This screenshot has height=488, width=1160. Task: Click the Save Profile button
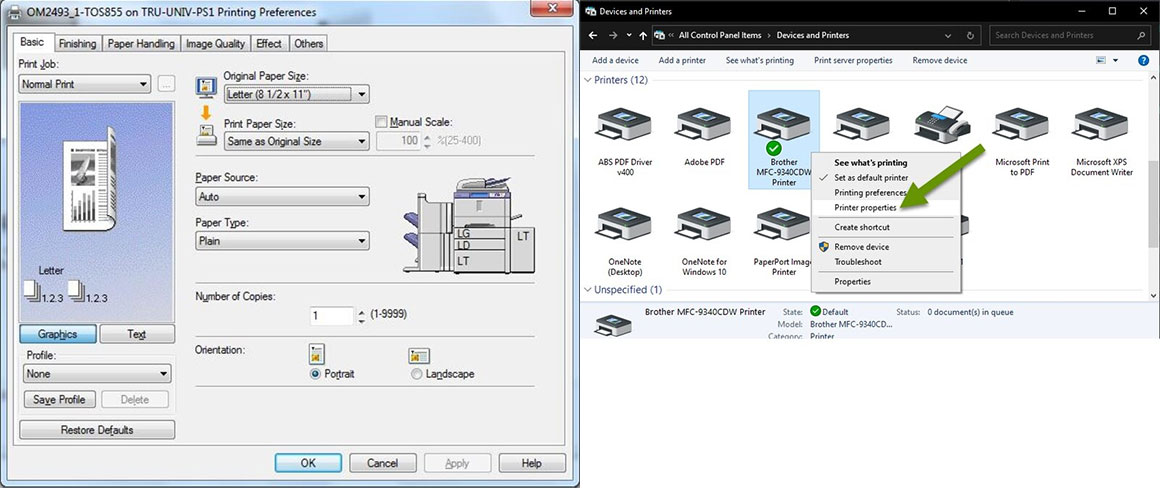[x=59, y=399]
